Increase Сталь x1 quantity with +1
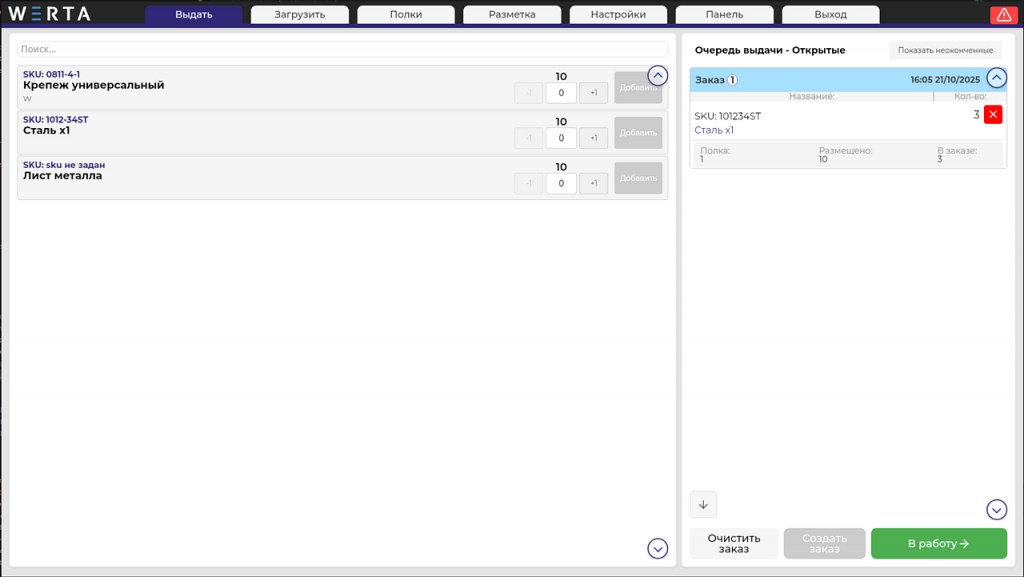Image resolution: width=1024 pixels, height=577 pixels. tap(593, 138)
